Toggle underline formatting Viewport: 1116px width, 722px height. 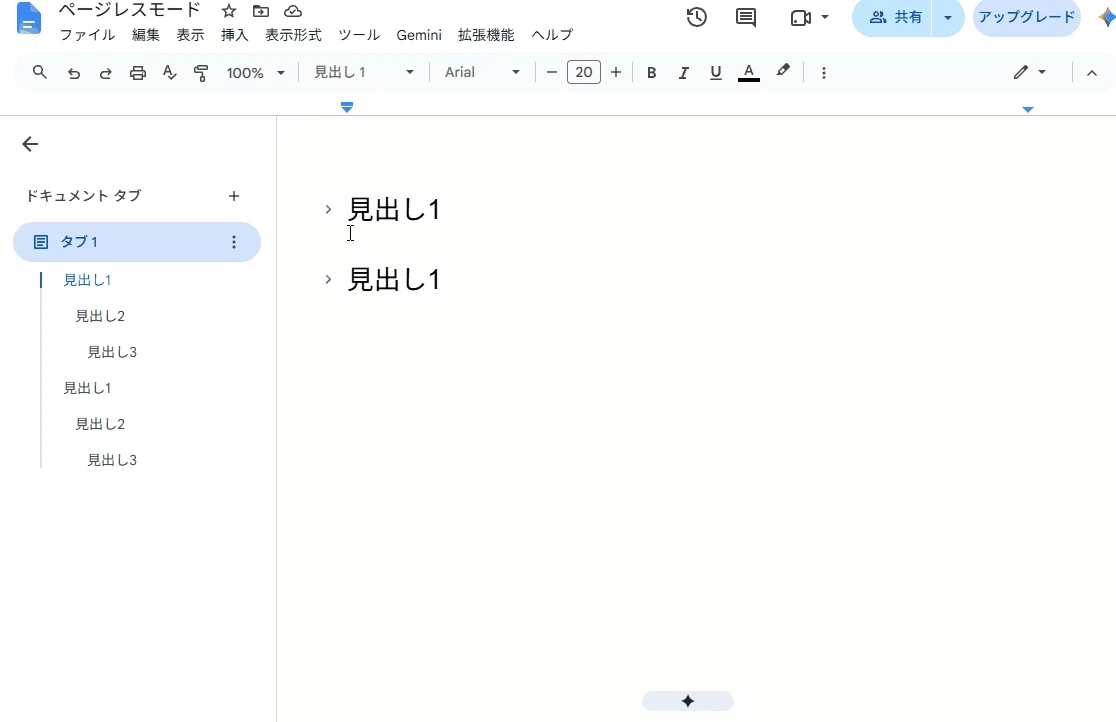point(716,73)
